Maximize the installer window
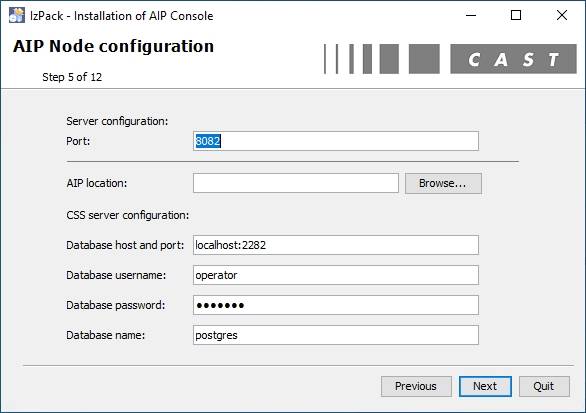586x413 pixels. click(x=516, y=15)
